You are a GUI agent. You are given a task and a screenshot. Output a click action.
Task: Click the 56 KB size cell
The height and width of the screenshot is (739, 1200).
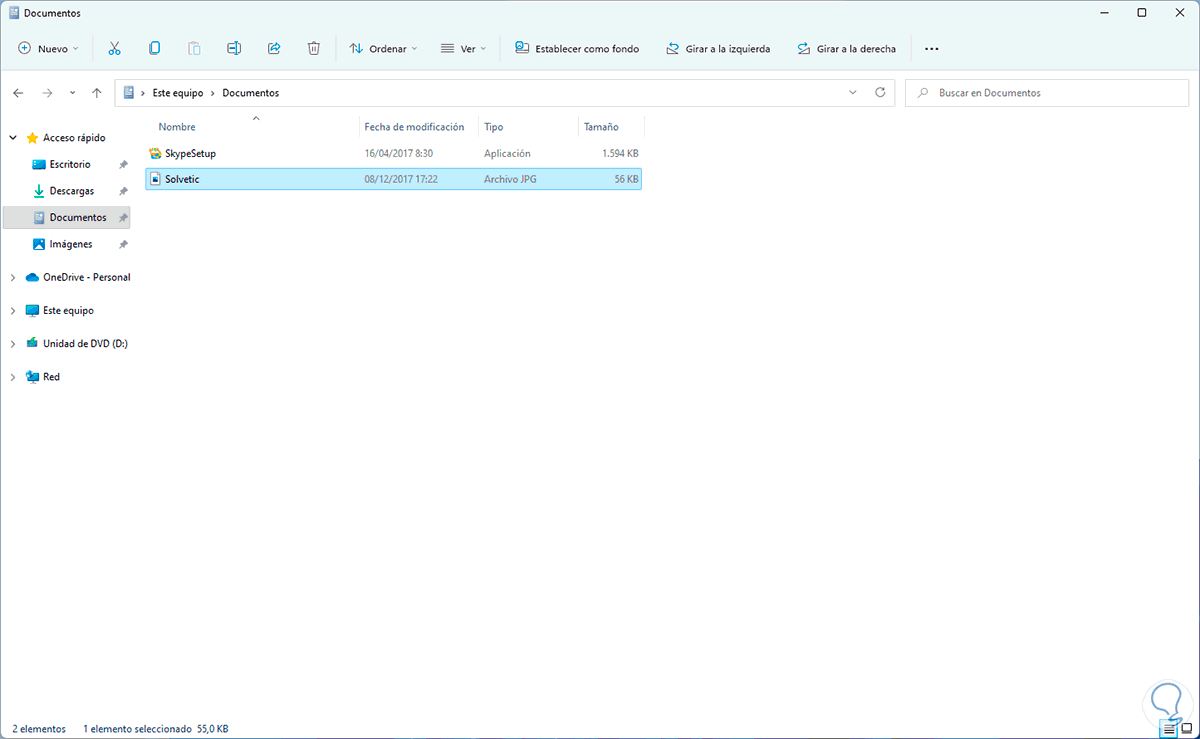626,179
